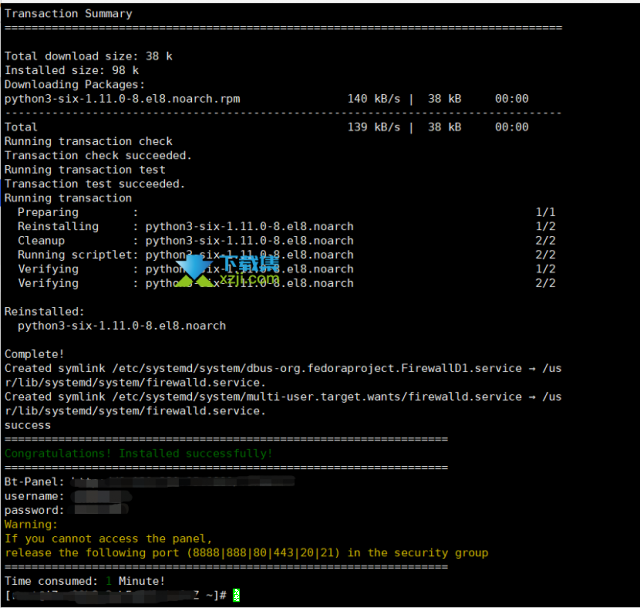640x608 pixels.
Task: Click 'Congratulations! Installed successfully!' message
Action: pyautogui.click(x=138, y=453)
